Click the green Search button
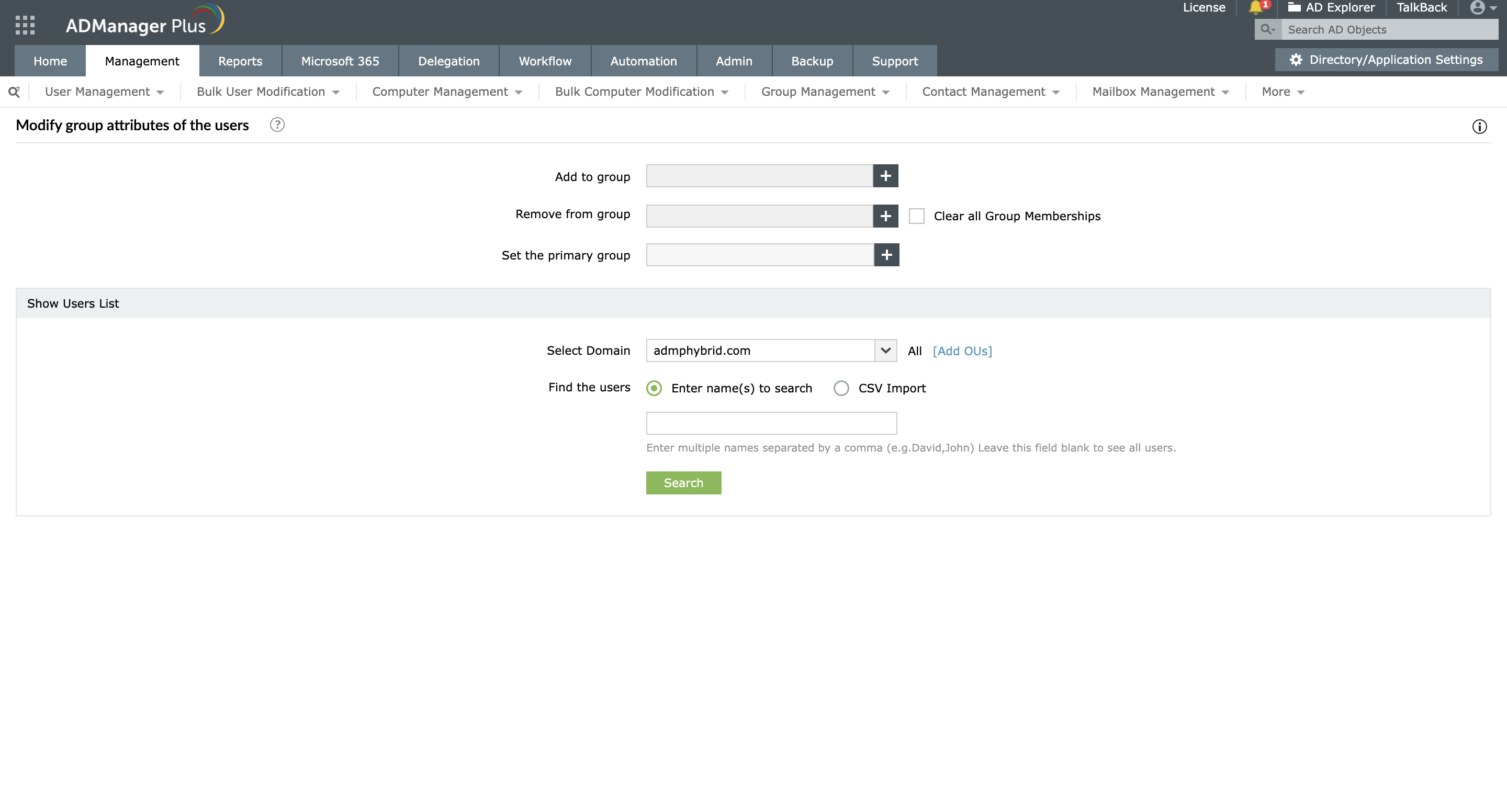 [683, 482]
